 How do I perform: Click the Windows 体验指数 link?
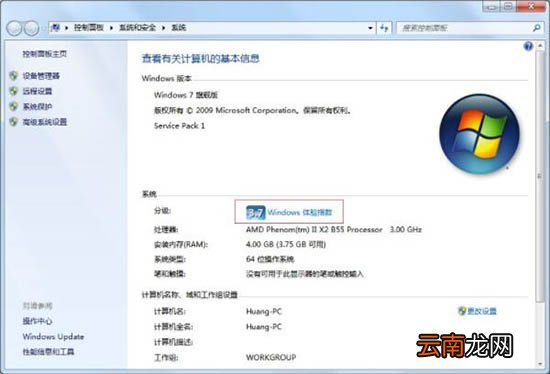coord(300,212)
